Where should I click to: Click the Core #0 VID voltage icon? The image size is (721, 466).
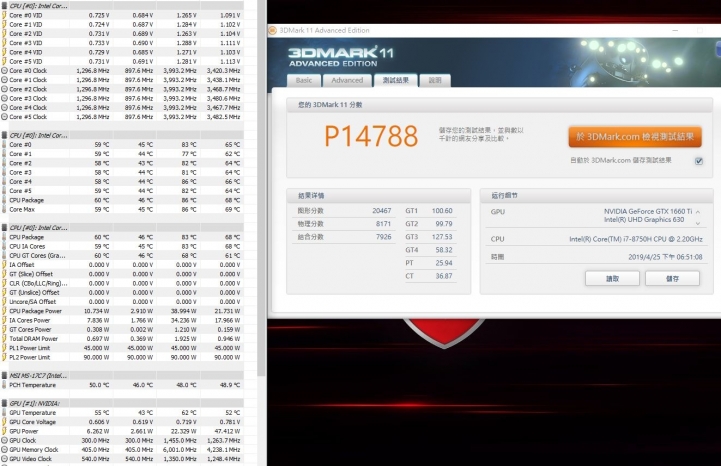tap(4, 15)
